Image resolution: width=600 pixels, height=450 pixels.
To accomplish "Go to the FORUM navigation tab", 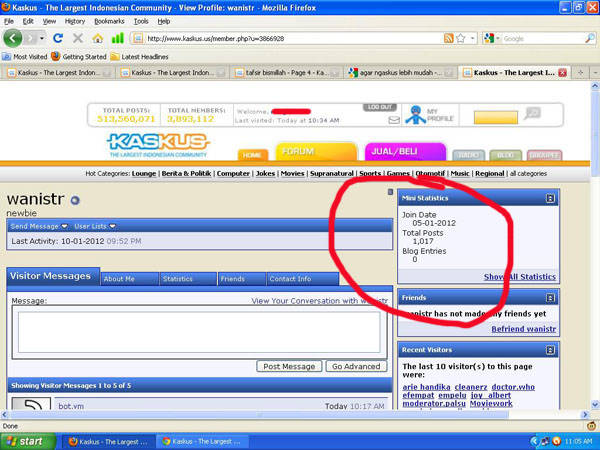I will 316,152.
